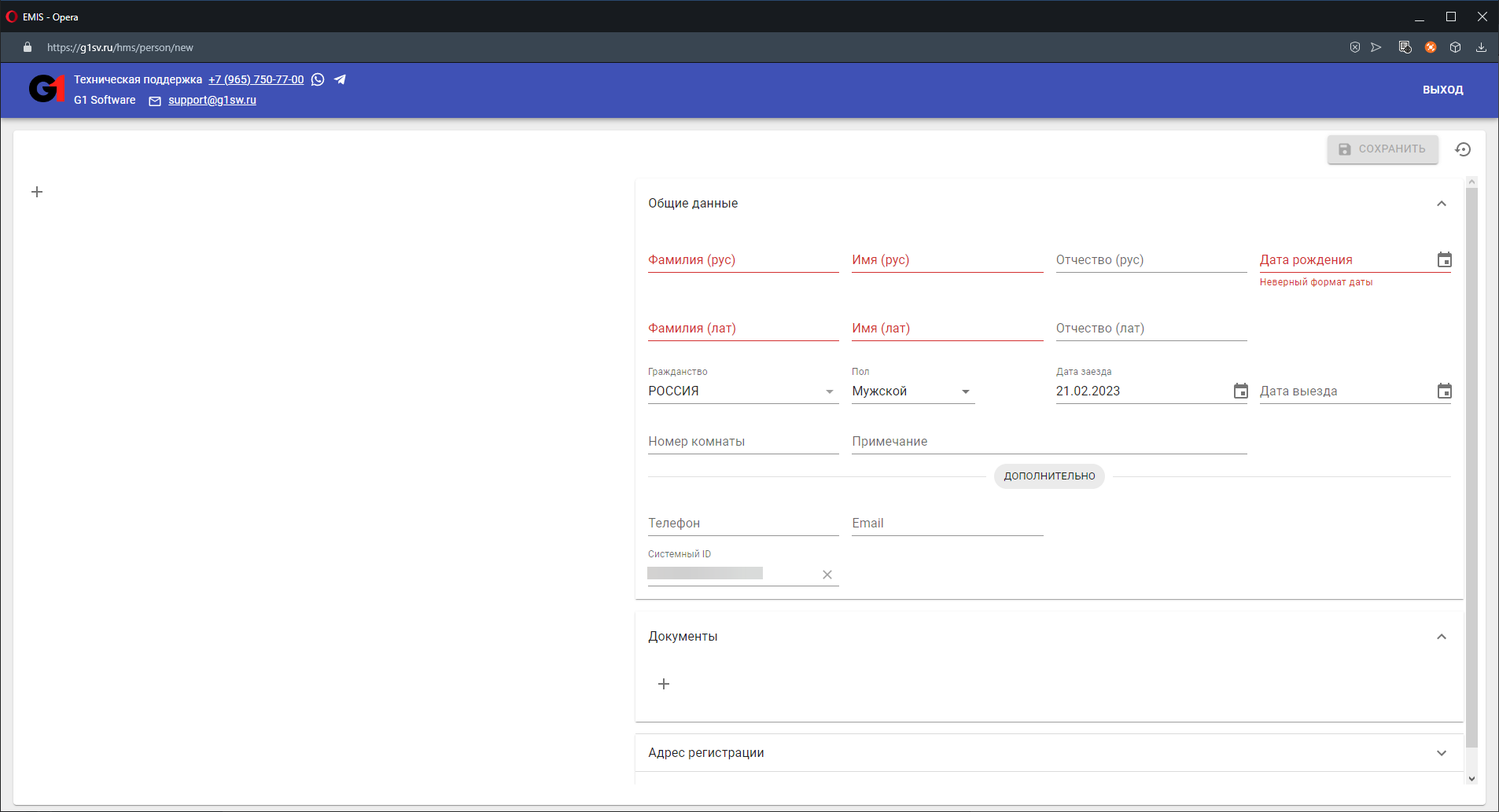Open Opera downloads icon
The height and width of the screenshot is (812, 1499).
pyautogui.click(x=1481, y=47)
